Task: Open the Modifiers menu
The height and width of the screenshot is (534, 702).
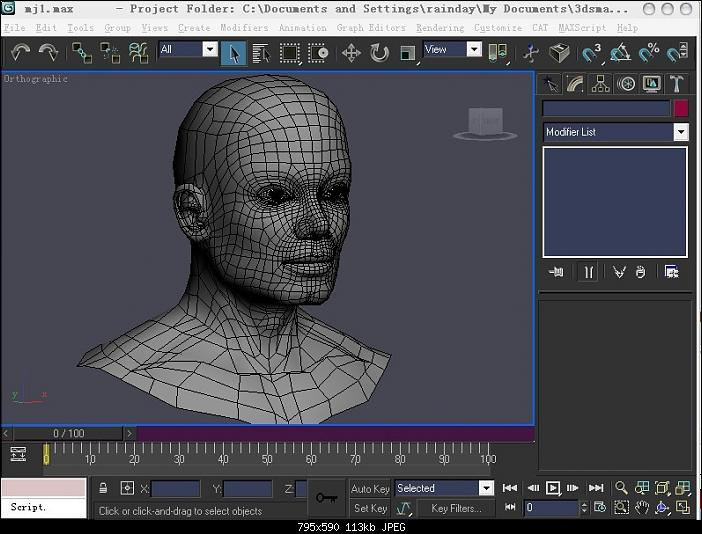Action: pos(244,28)
